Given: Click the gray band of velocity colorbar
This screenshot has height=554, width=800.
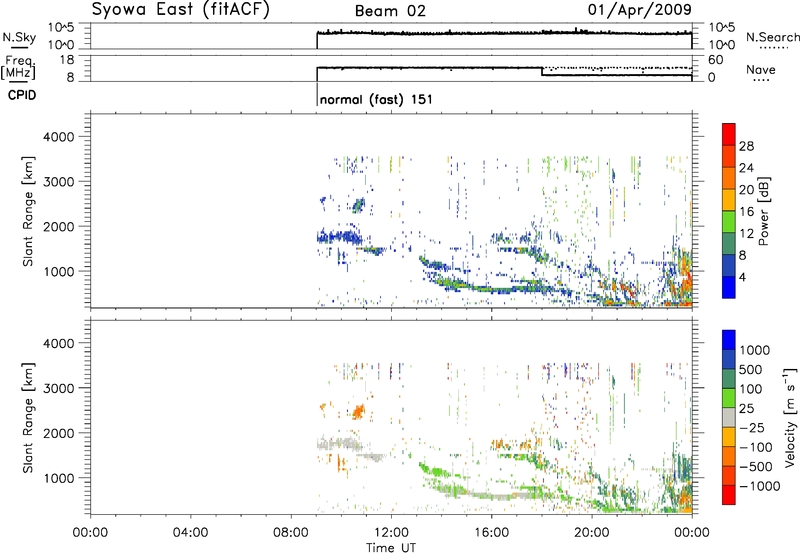Looking at the screenshot, I should (x=729, y=417).
